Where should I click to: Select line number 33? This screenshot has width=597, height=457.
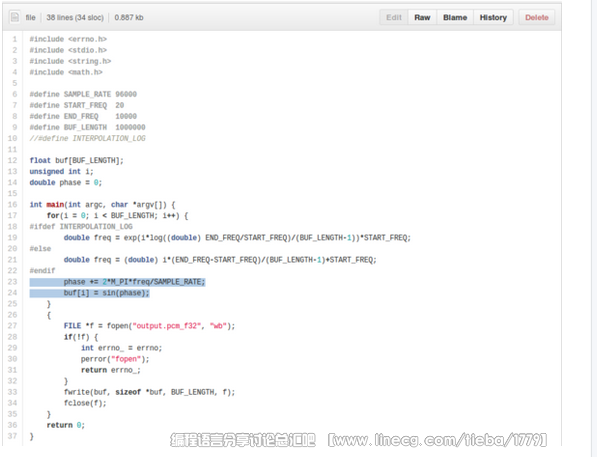tap(13, 392)
